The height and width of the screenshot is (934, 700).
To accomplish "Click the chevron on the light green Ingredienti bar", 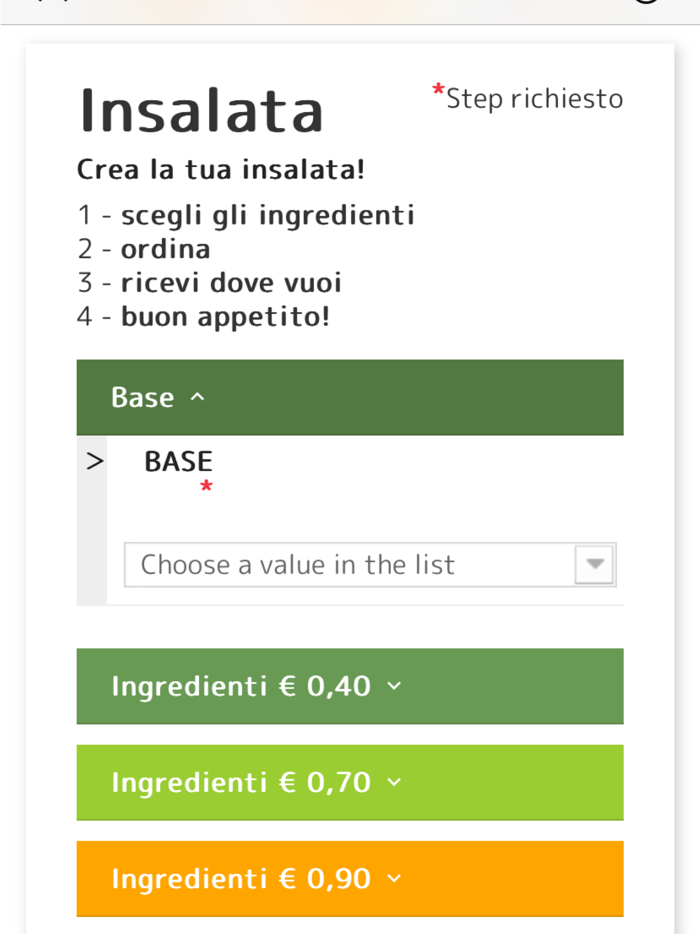I will click(x=393, y=782).
